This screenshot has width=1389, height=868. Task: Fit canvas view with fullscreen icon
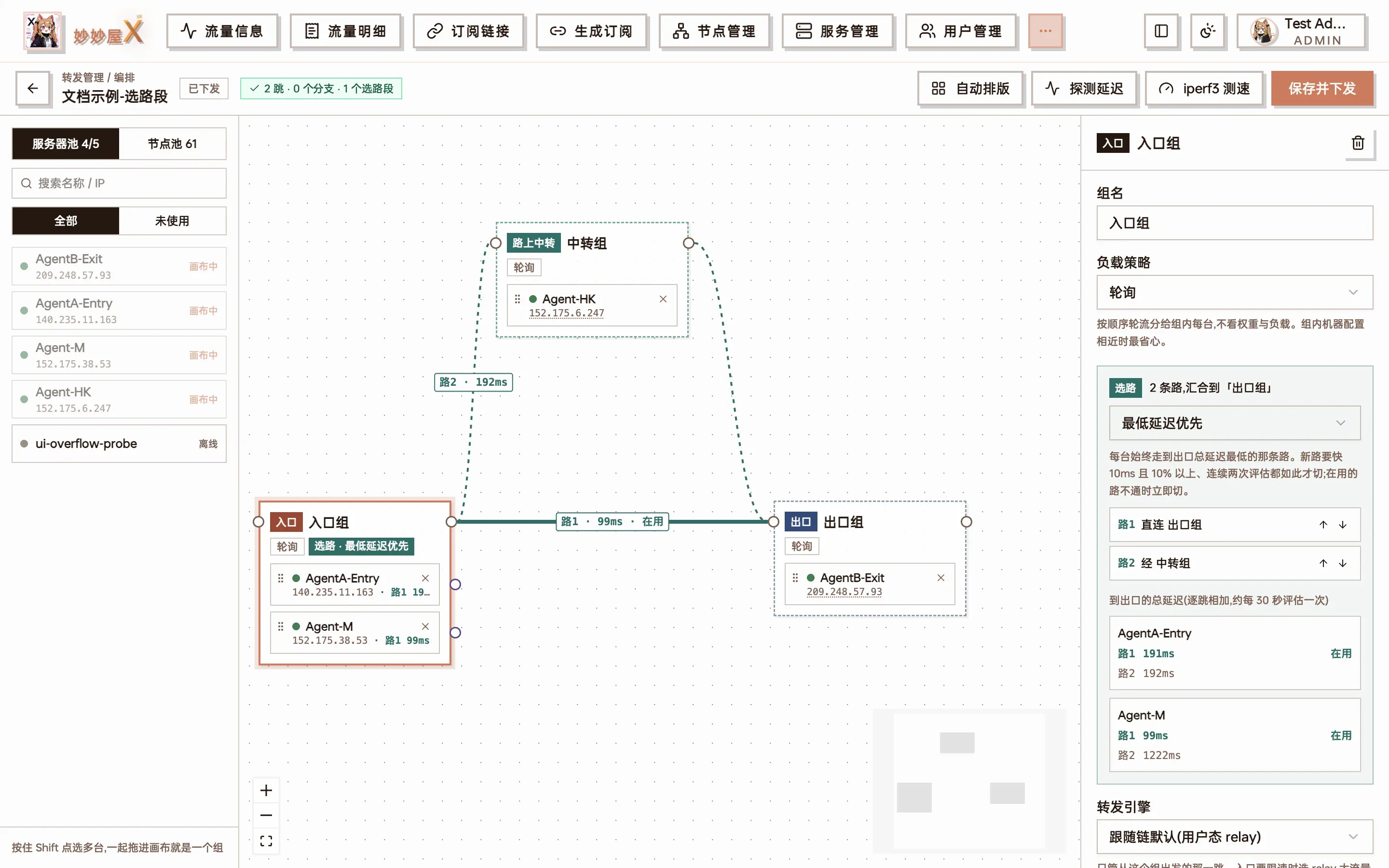[266, 841]
